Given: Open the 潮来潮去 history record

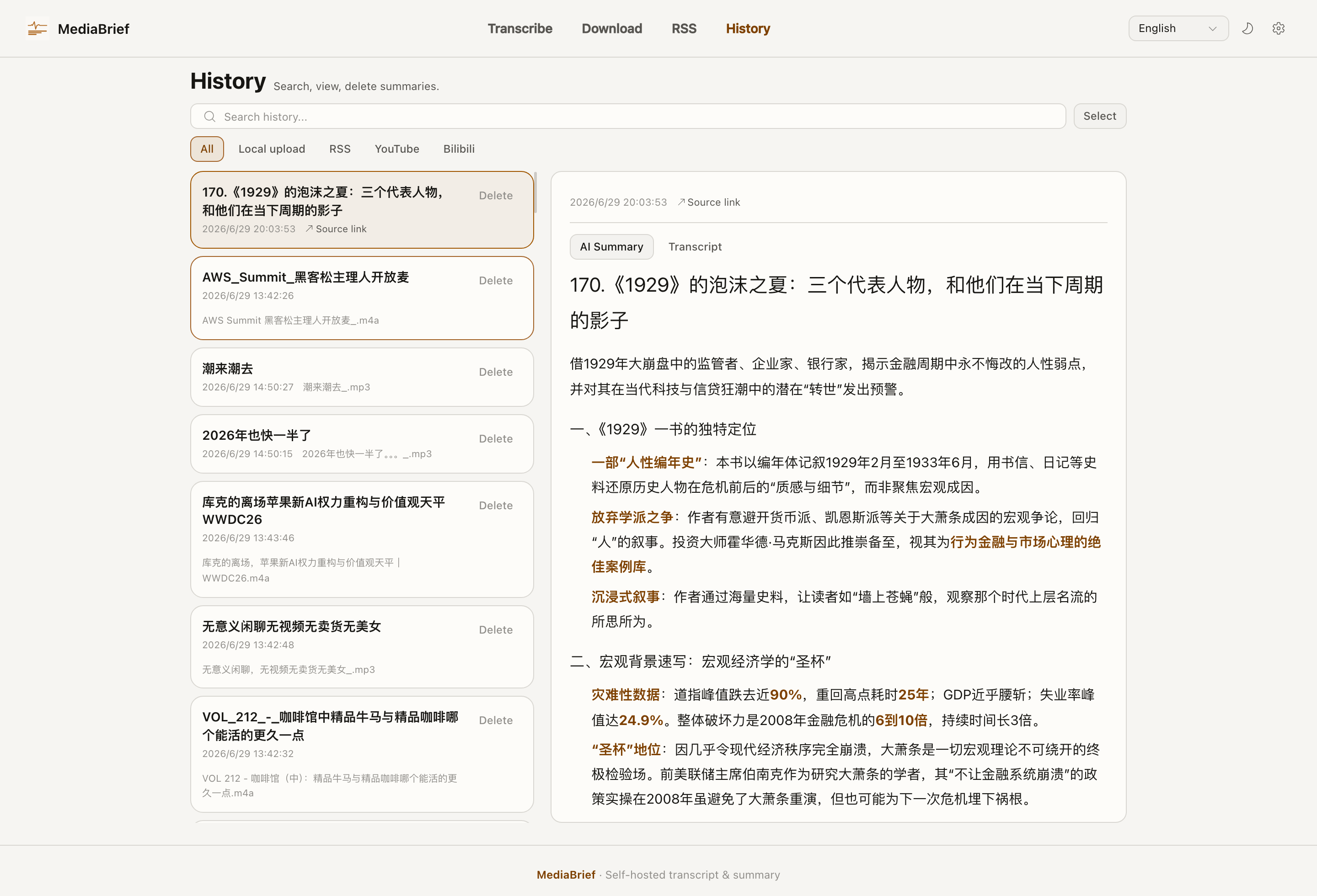Looking at the screenshot, I should pyautogui.click(x=362, y=377).
